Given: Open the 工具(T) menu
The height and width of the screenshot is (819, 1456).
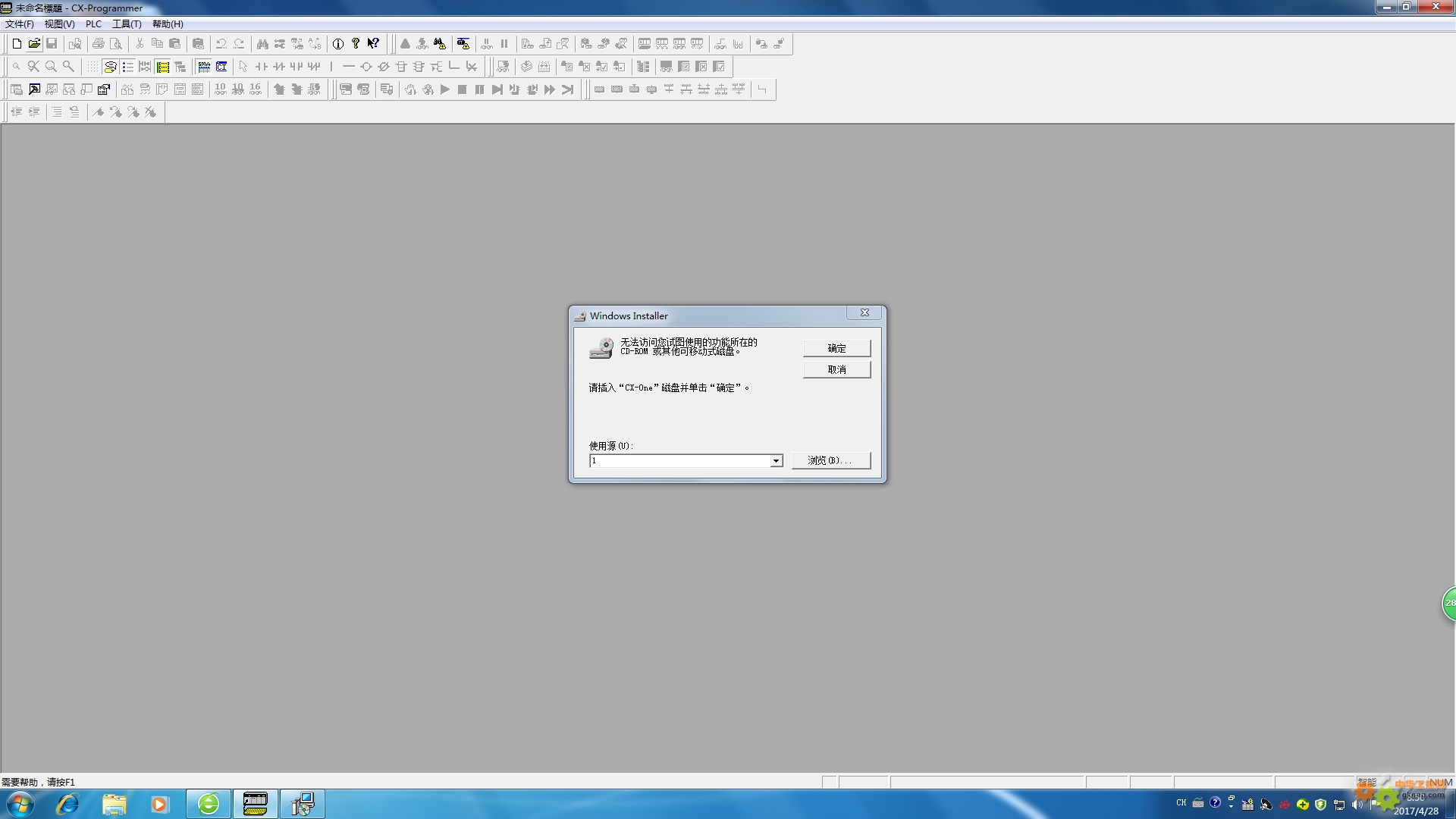Looking at the screenshot, I should click(x=127, y=24).
